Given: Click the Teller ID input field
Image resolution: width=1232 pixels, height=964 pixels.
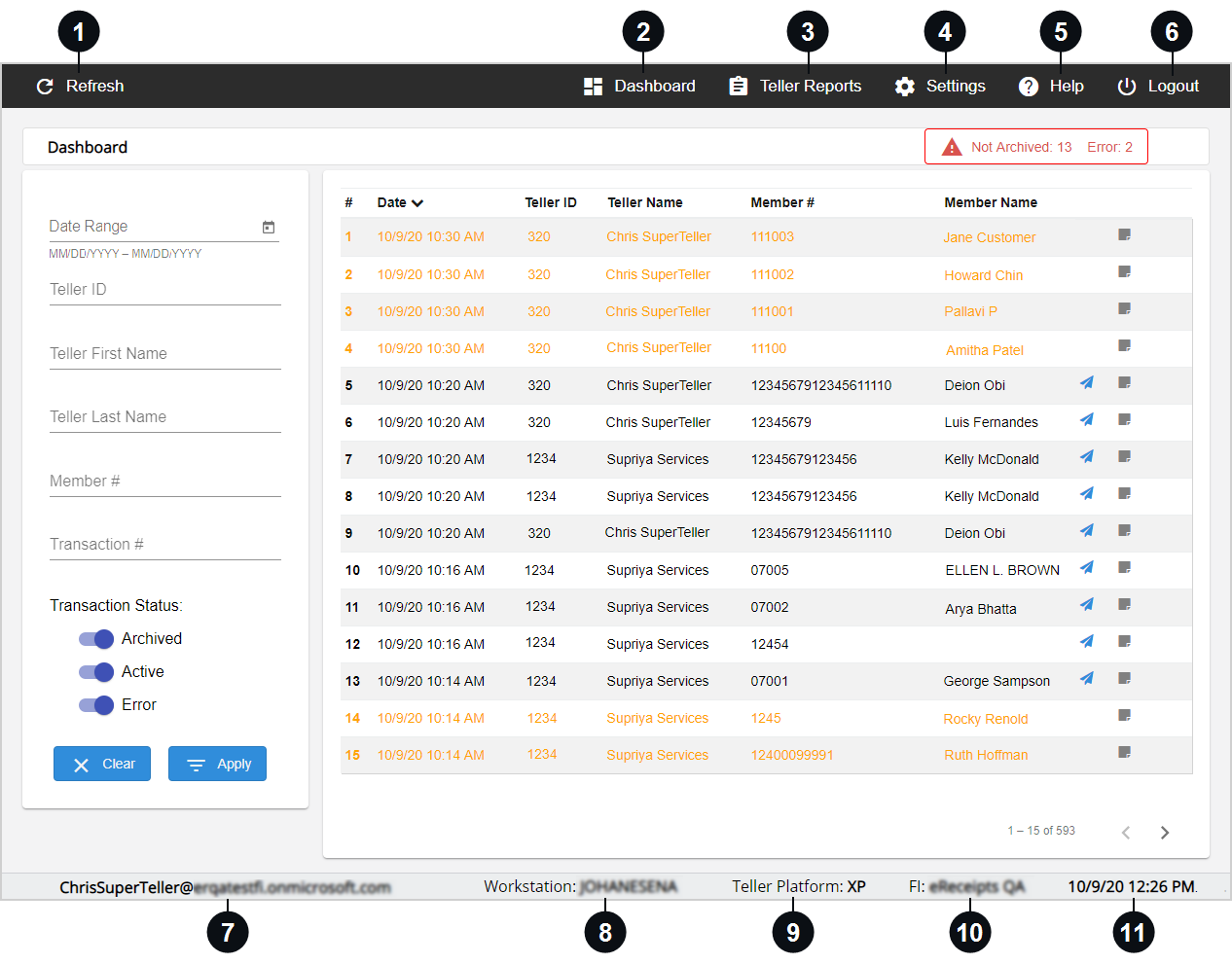Looking at the screenshot, I should tap(165, 290).
